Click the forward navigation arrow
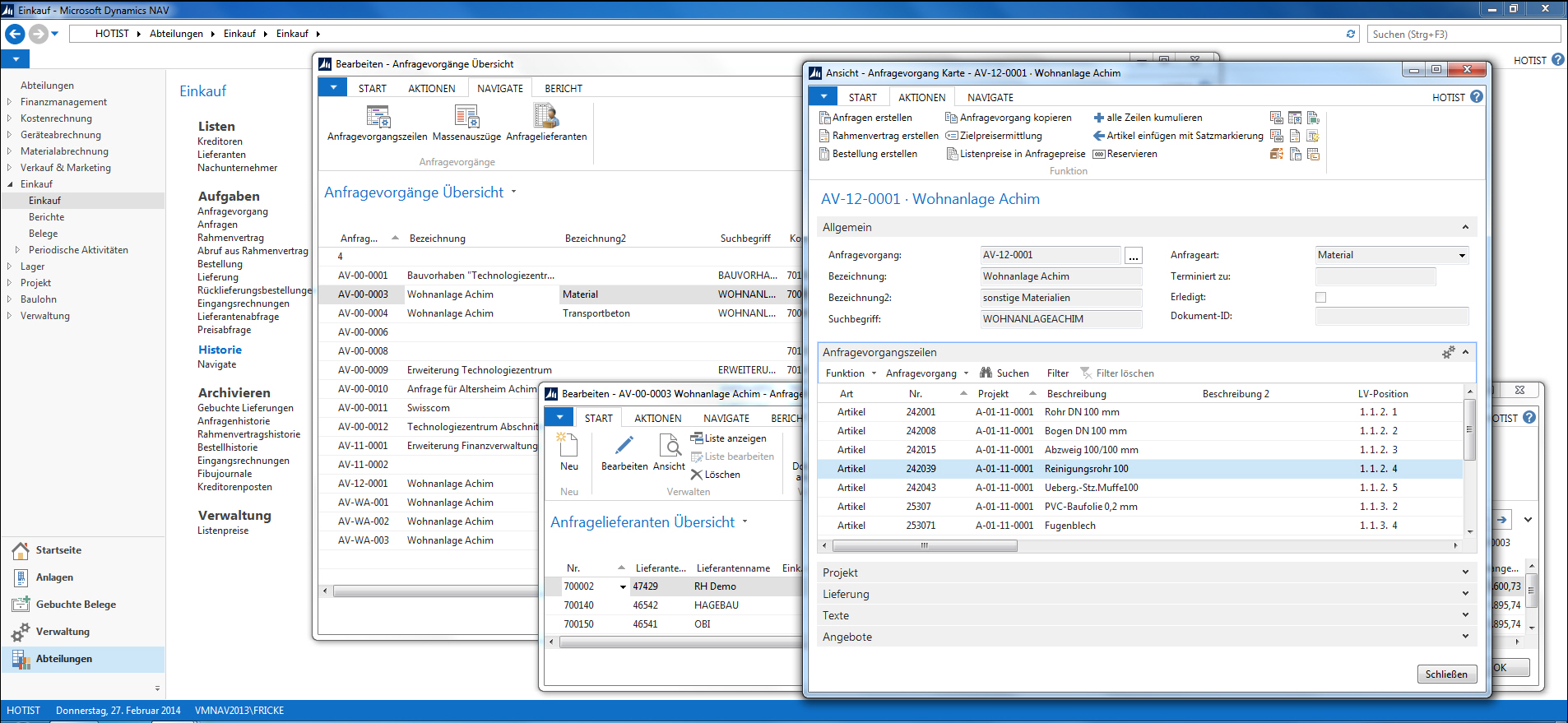The width and height of the screenshot is (1568, 723). coord(38,34)
